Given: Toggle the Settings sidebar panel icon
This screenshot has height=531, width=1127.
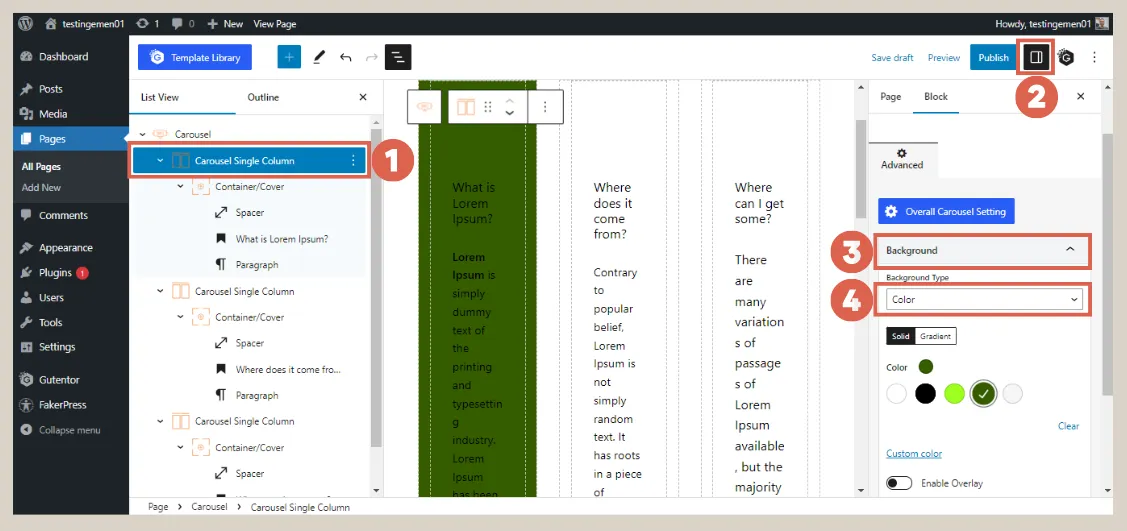Looking at the screenshot, I should coord(1036,57).
